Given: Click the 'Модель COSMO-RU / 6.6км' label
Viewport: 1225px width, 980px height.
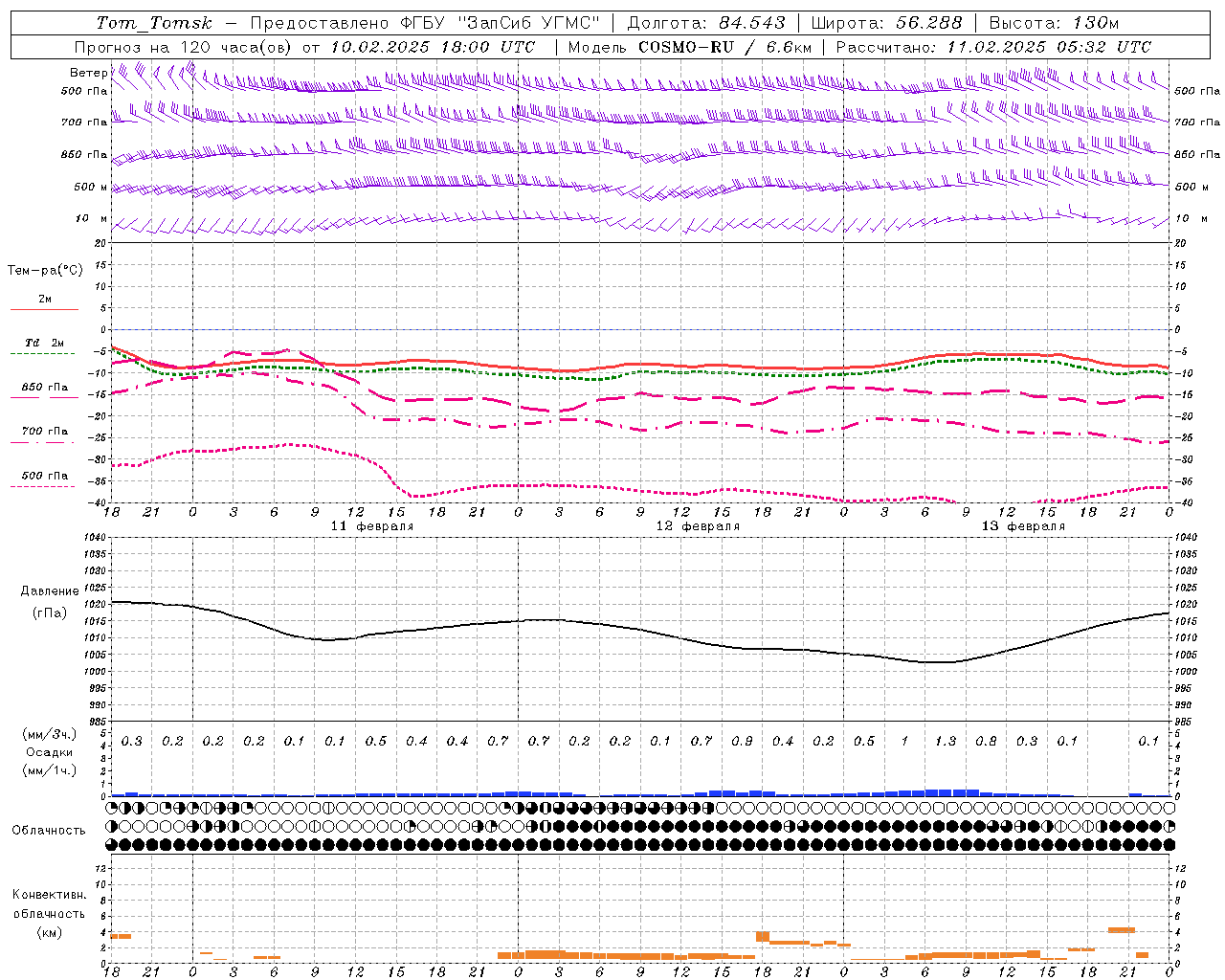Looking at the screenshot, I should 689,47.
